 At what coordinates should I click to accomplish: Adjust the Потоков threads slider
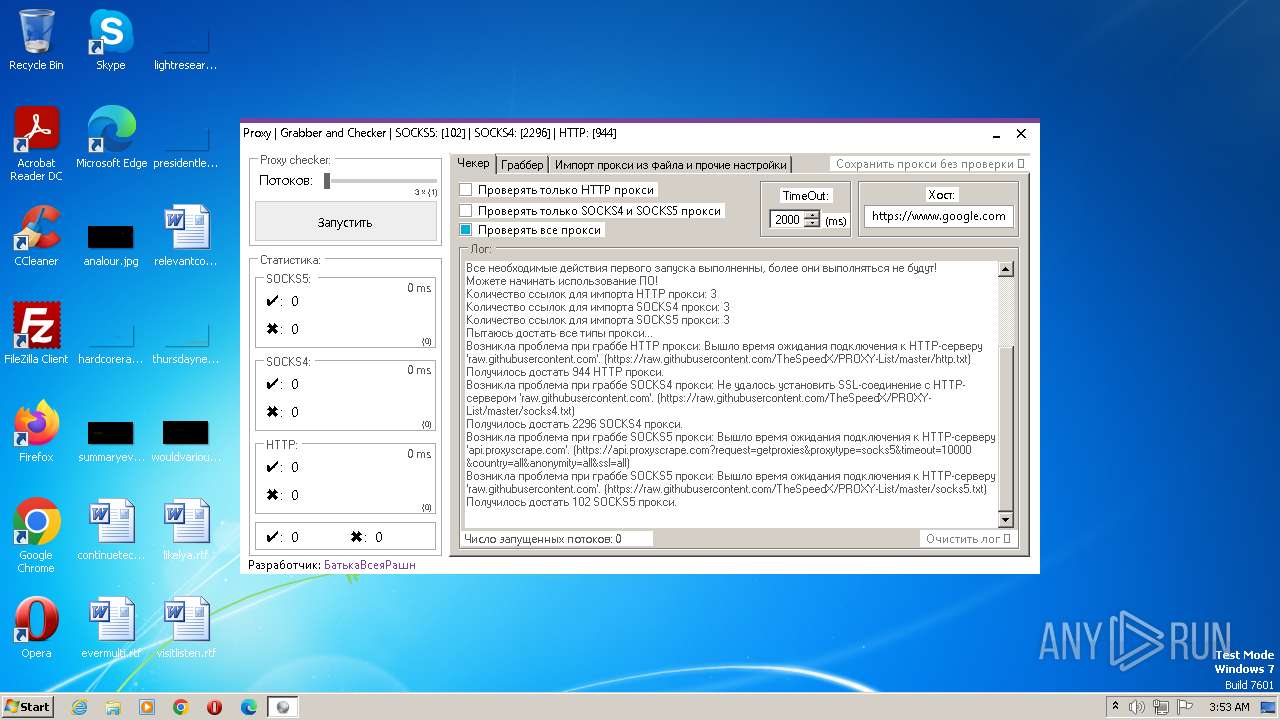click(327, 181)
